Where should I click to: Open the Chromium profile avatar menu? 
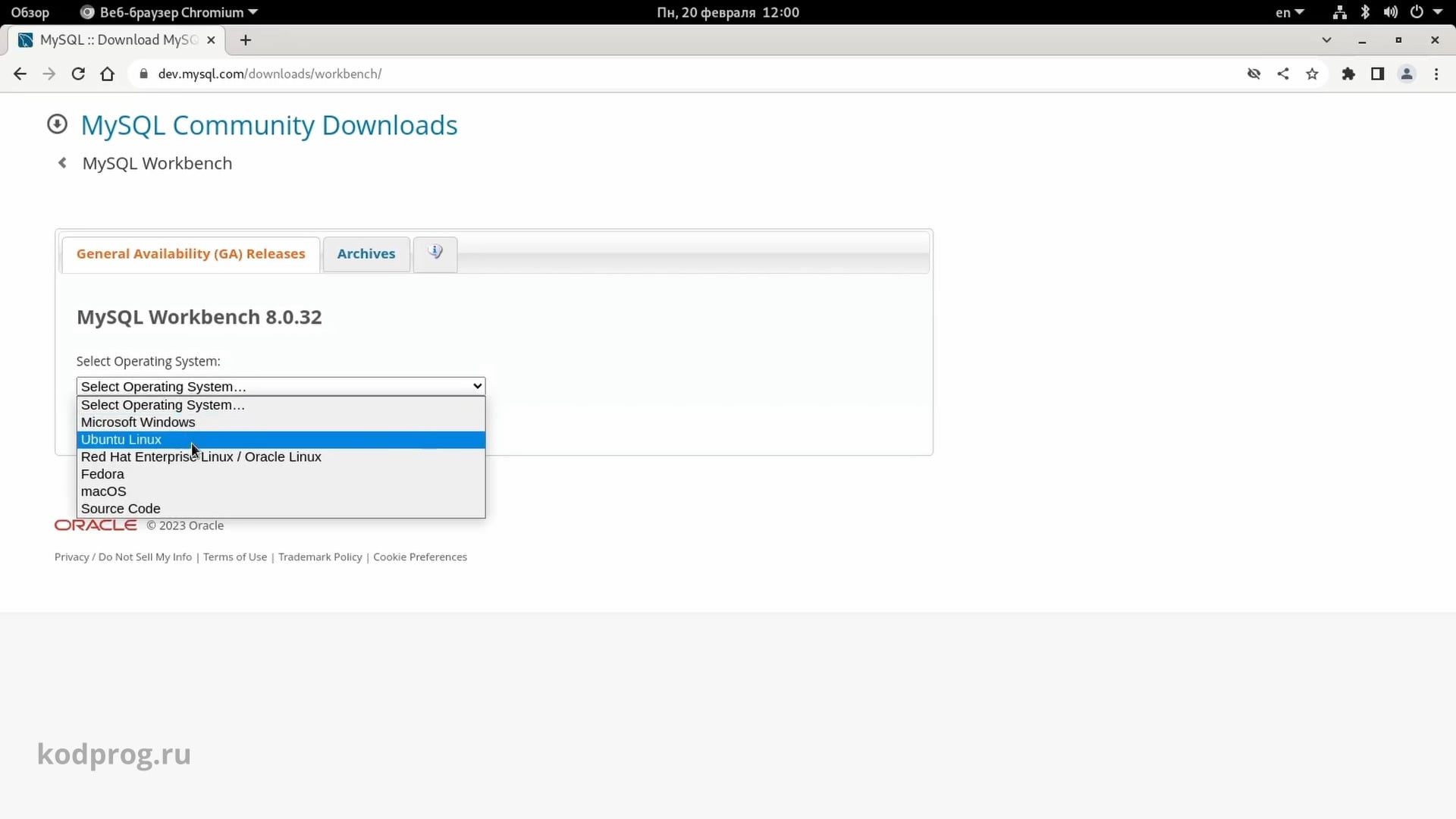pyautogui.click(x=1407, y=74)
